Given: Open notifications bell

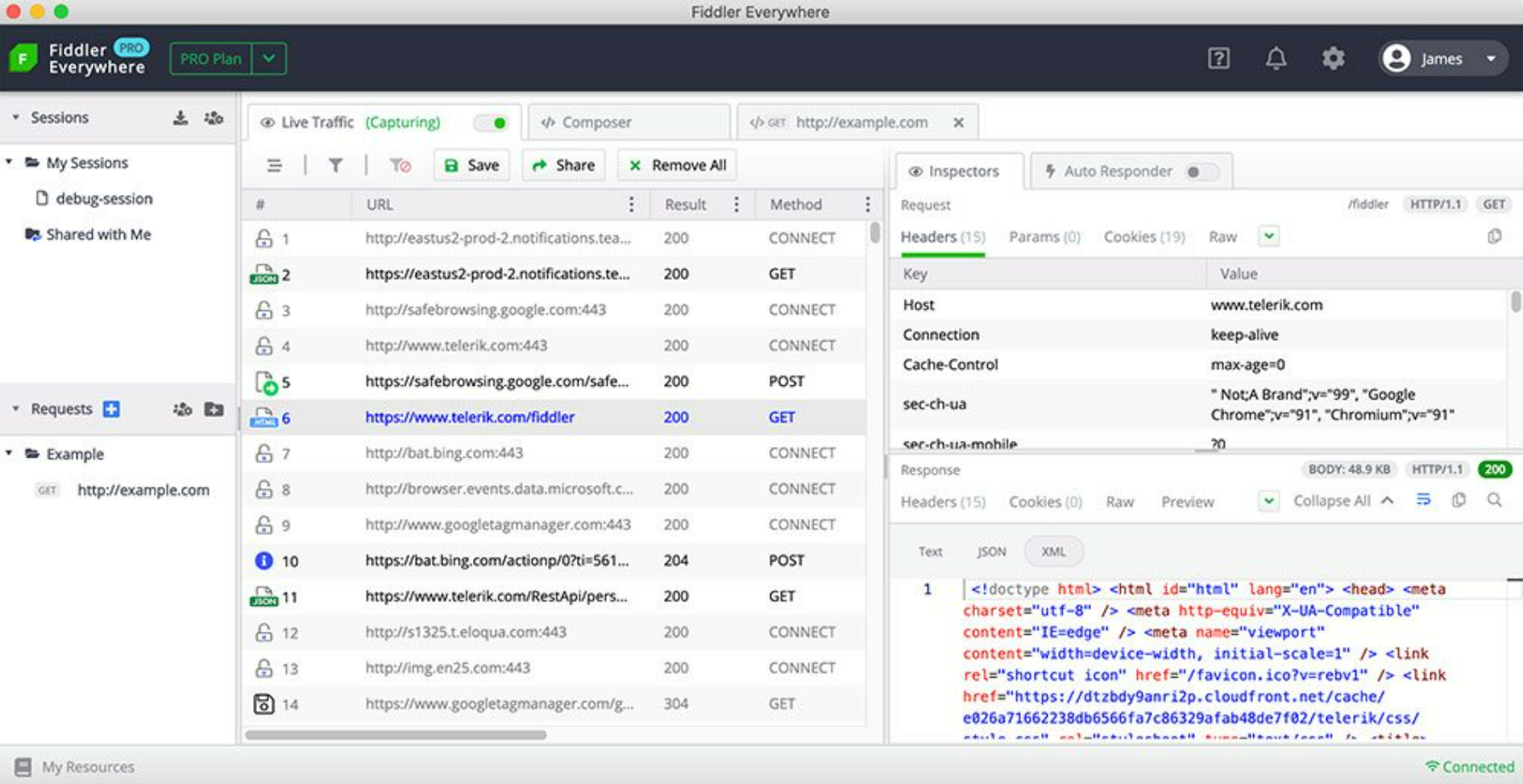Looking at the screenshot, I should click(x=1276, y=58).
